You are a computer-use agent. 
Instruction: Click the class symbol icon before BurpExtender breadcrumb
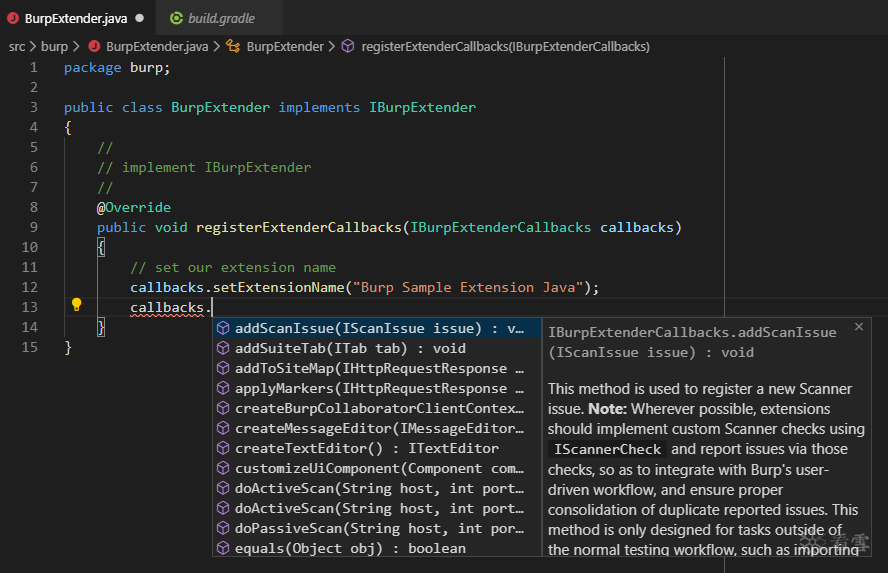click(x=233, y=46)
